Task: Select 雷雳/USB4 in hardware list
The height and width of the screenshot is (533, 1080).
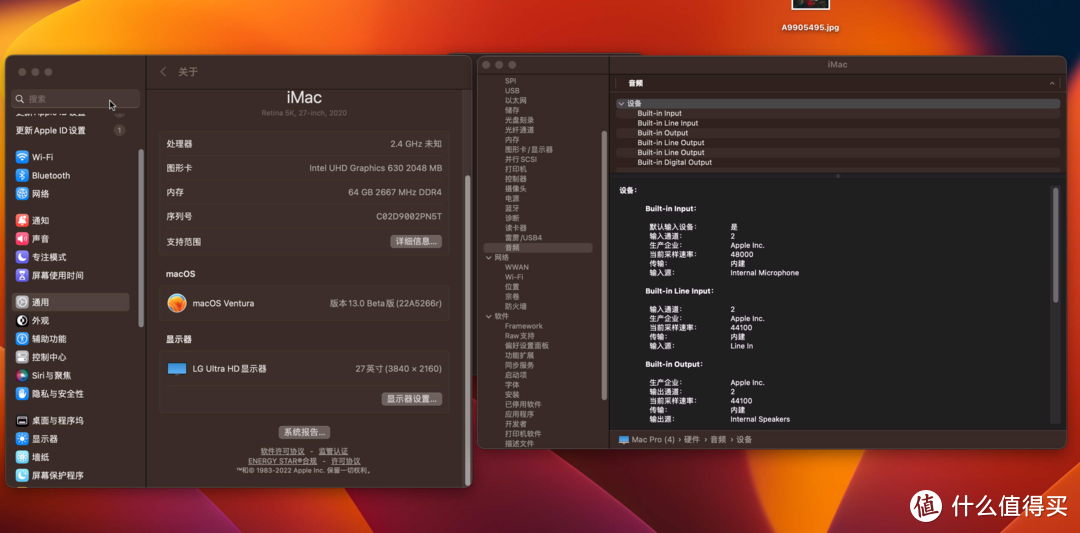Action: coord(523,238)
